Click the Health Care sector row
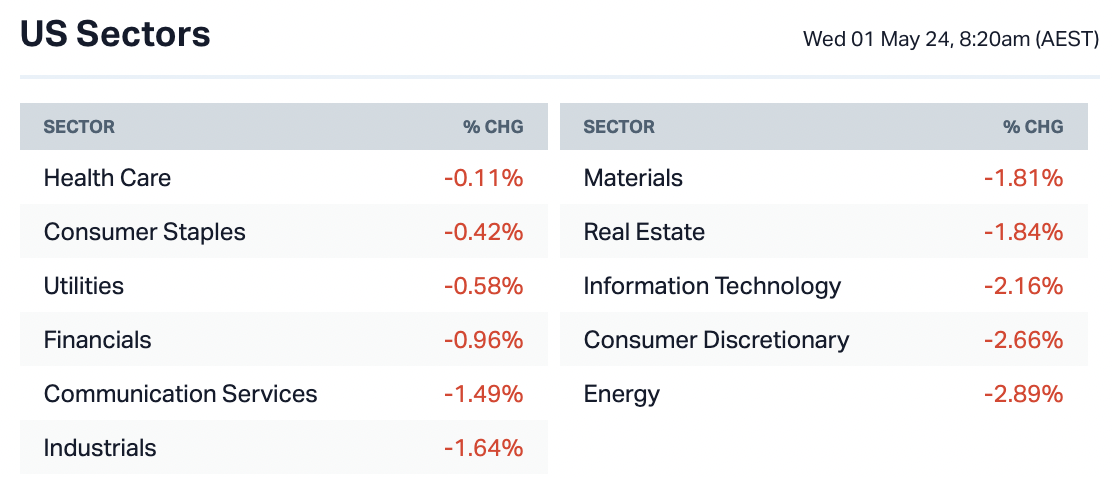The width and height of the screenshot is (1112, 478). coord(107,178)
